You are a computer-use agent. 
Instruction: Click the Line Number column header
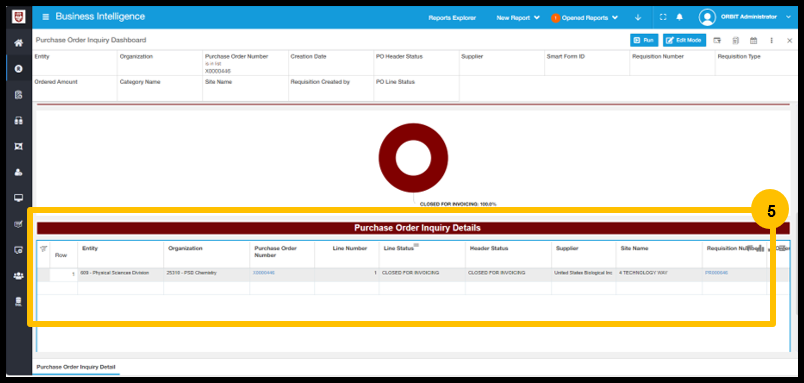coord(350,248)
